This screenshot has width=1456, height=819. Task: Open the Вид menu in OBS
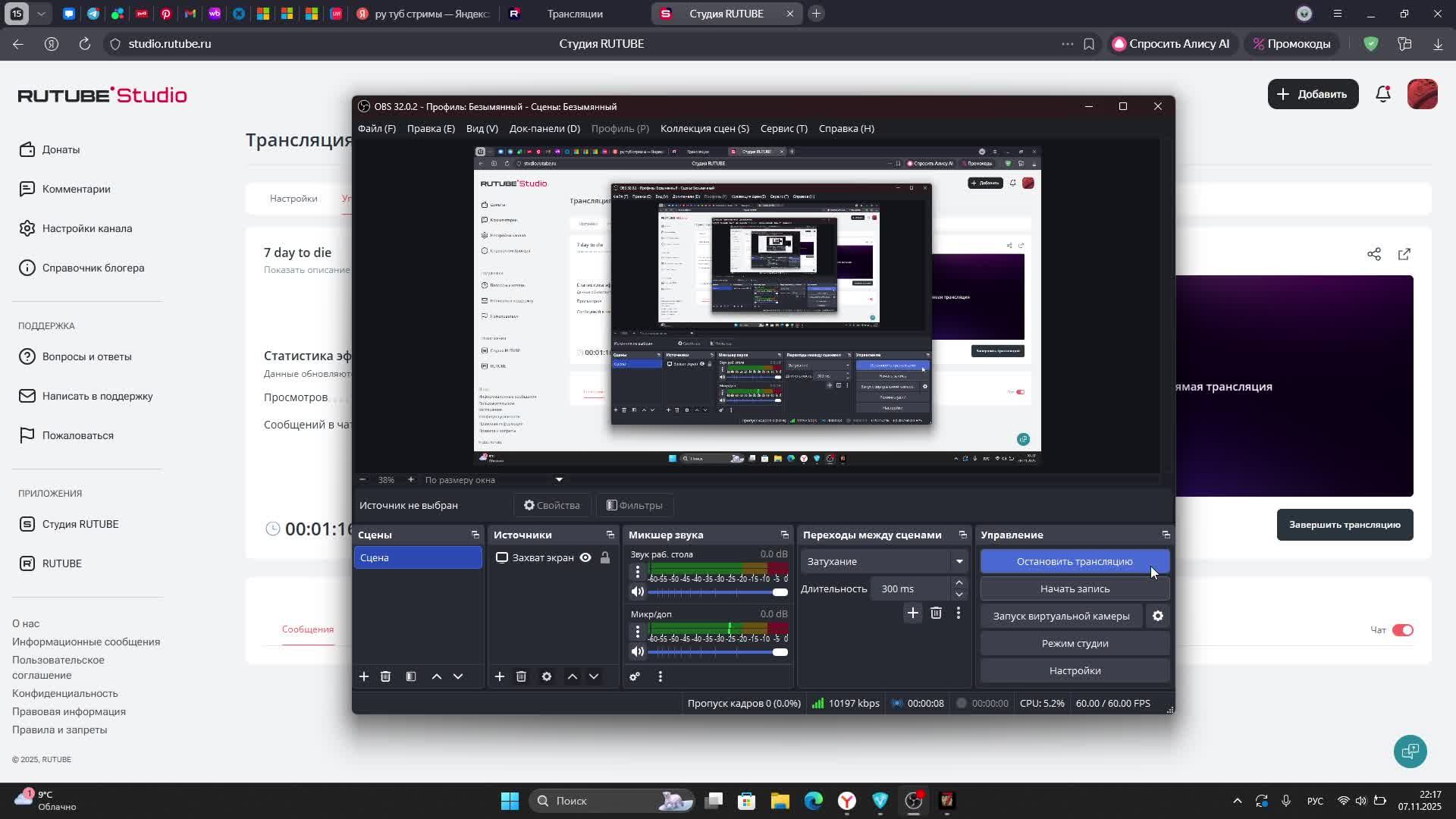click(x=482, y=128)
